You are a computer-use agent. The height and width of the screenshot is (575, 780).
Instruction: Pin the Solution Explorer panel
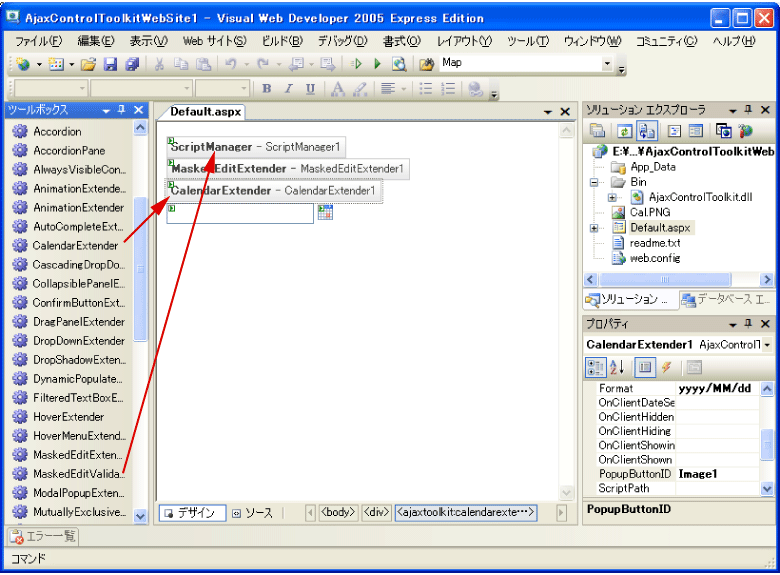coord(748,110)
